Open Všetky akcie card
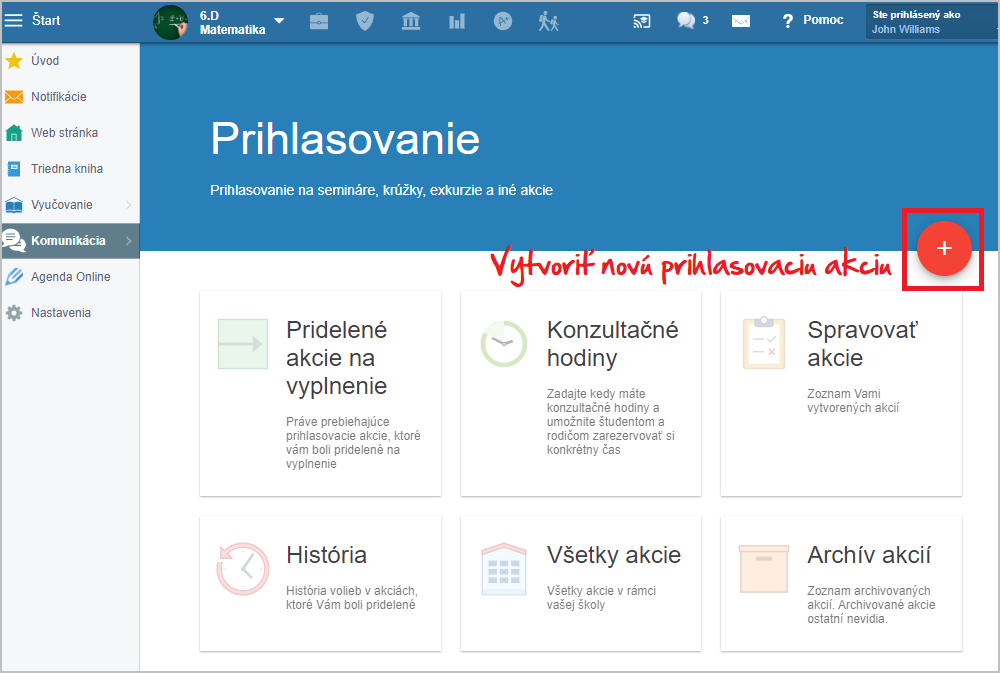1000x673 pixels. click(x=581, y=584)
